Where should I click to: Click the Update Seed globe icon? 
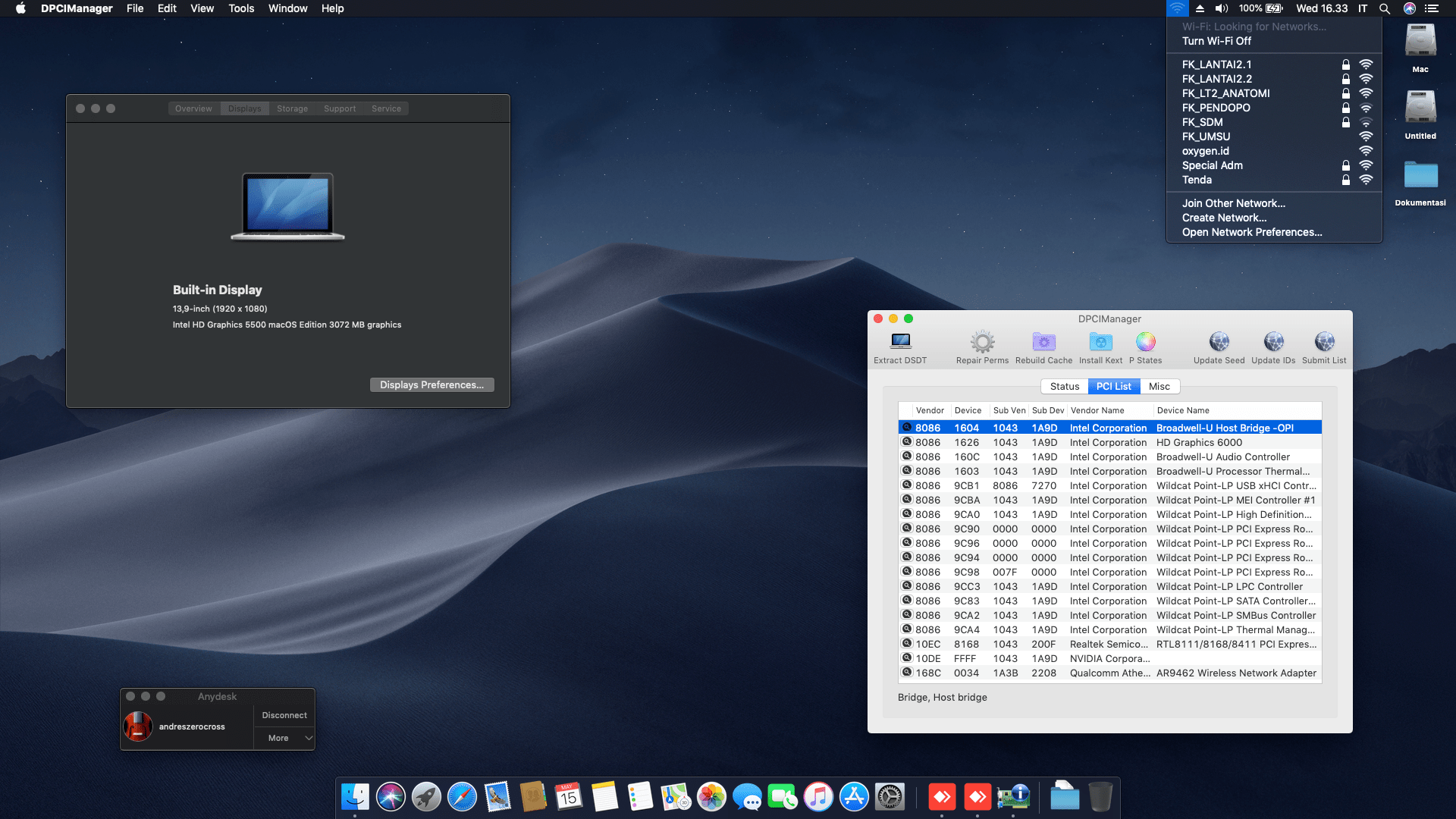(x=1219, y=343)
